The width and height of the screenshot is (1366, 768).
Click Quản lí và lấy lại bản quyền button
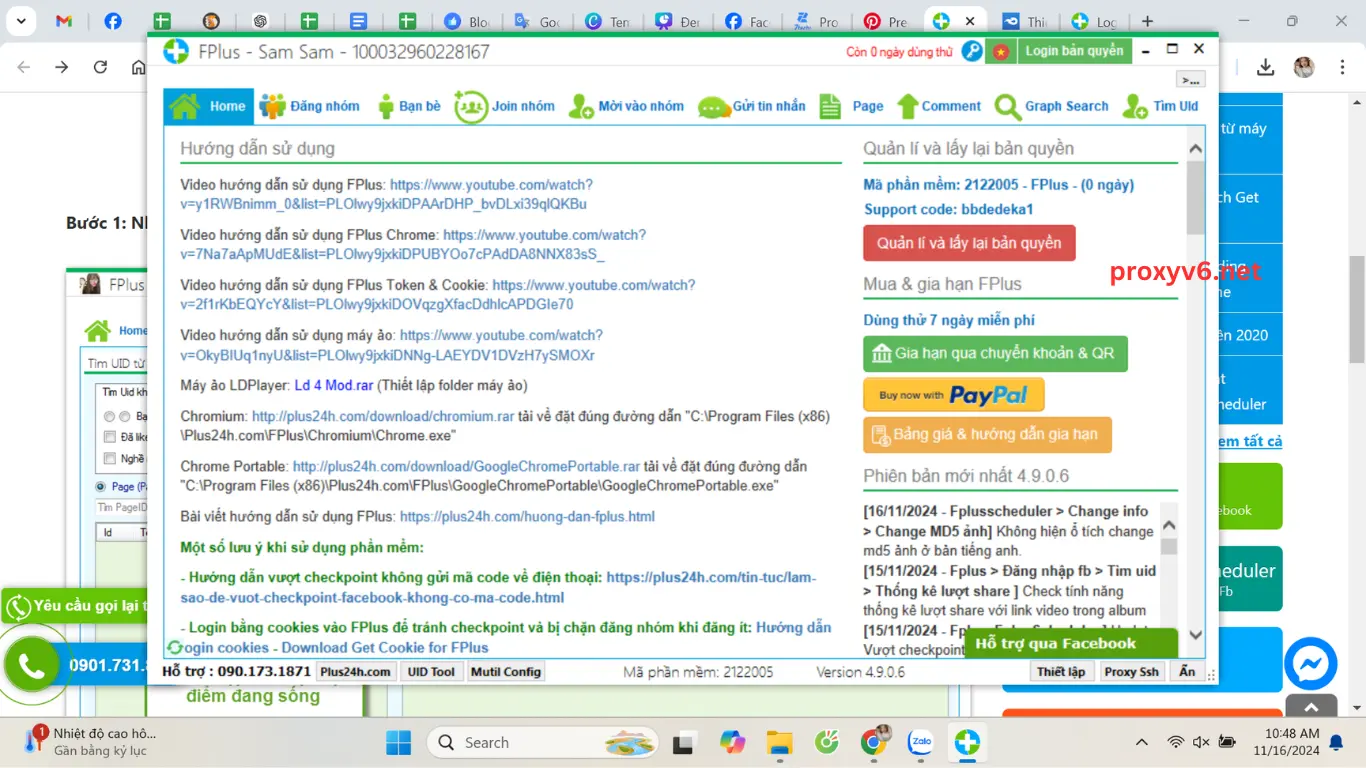[969, 243]
